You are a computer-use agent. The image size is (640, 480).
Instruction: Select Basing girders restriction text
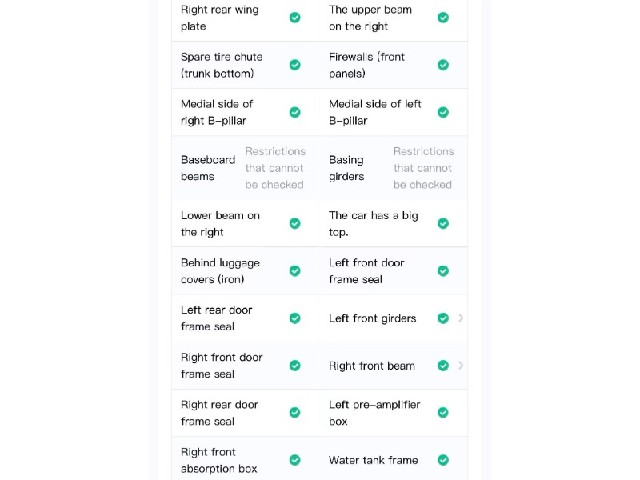pos(423,168)
